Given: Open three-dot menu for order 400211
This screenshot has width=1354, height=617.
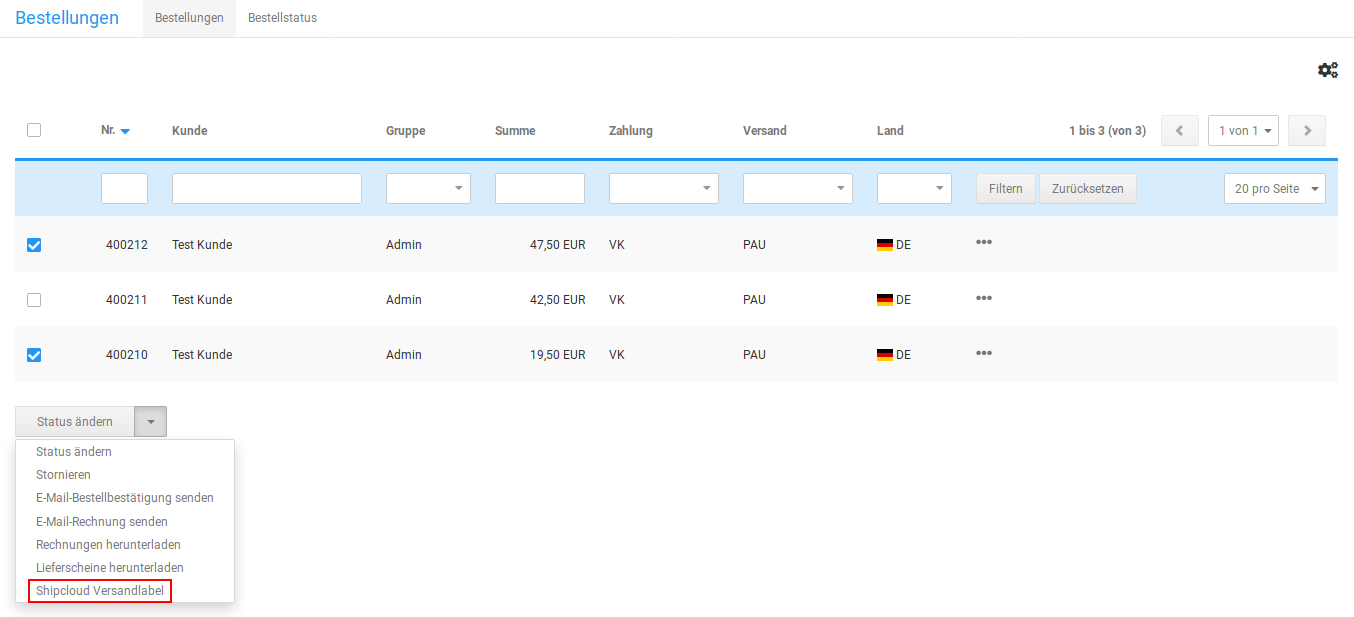Looking at the screenshot, I should [x=984, y=298].
